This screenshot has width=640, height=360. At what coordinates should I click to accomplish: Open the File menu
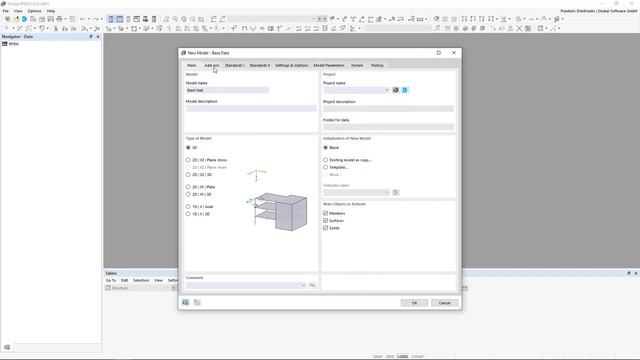point(5,11)
